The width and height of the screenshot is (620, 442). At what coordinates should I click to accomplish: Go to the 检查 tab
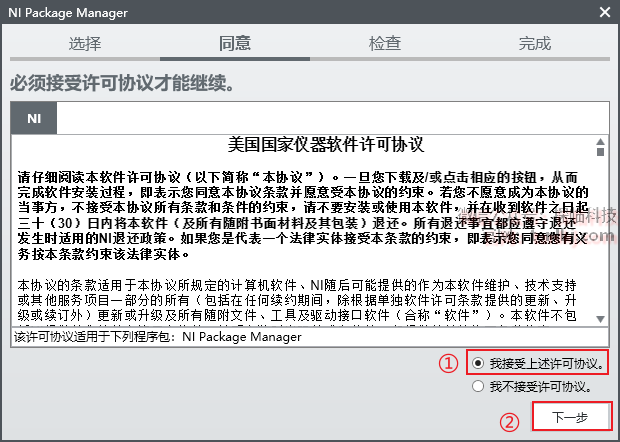click(x=385, y=43)
